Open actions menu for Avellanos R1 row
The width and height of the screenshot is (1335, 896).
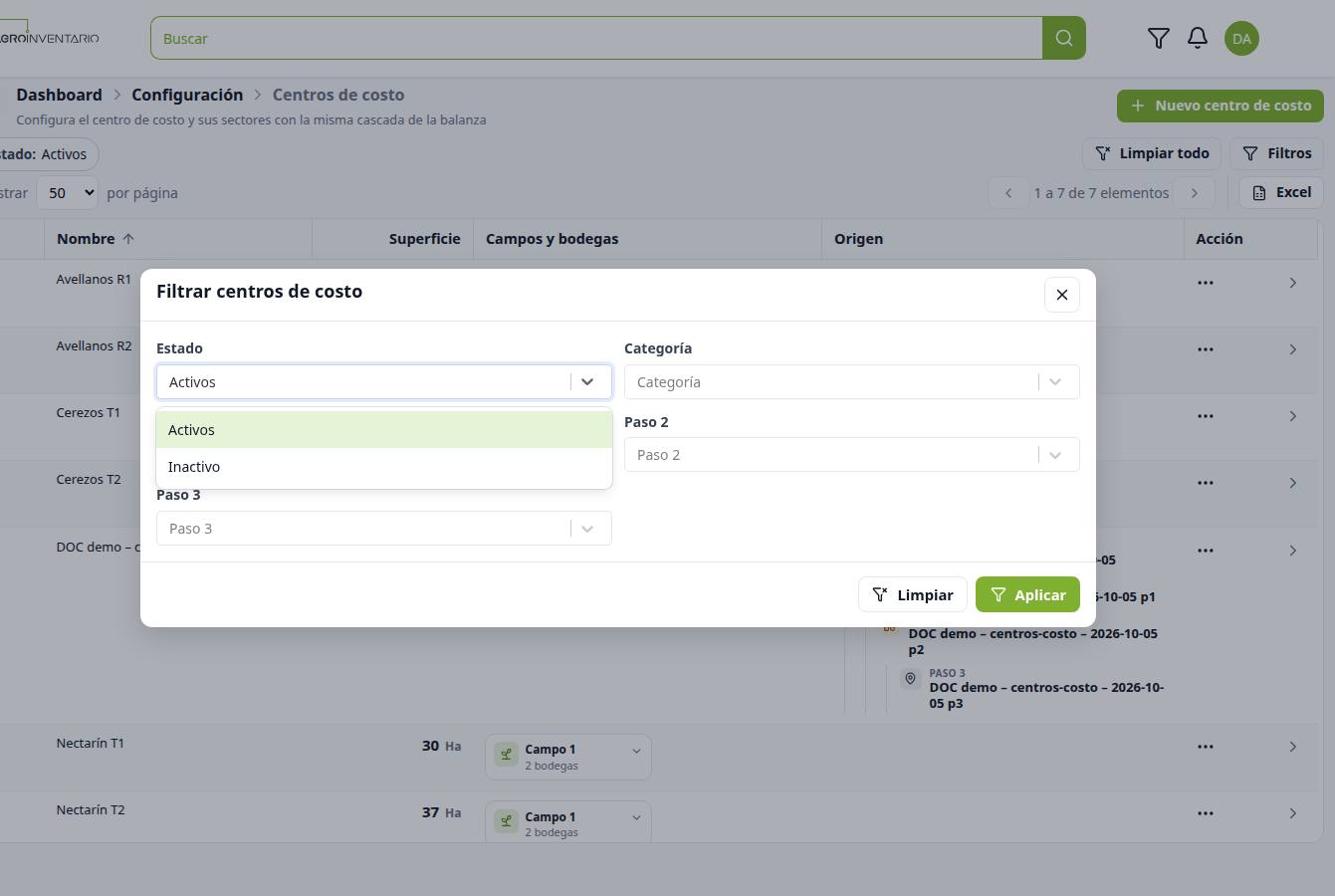click(1206, 283)
